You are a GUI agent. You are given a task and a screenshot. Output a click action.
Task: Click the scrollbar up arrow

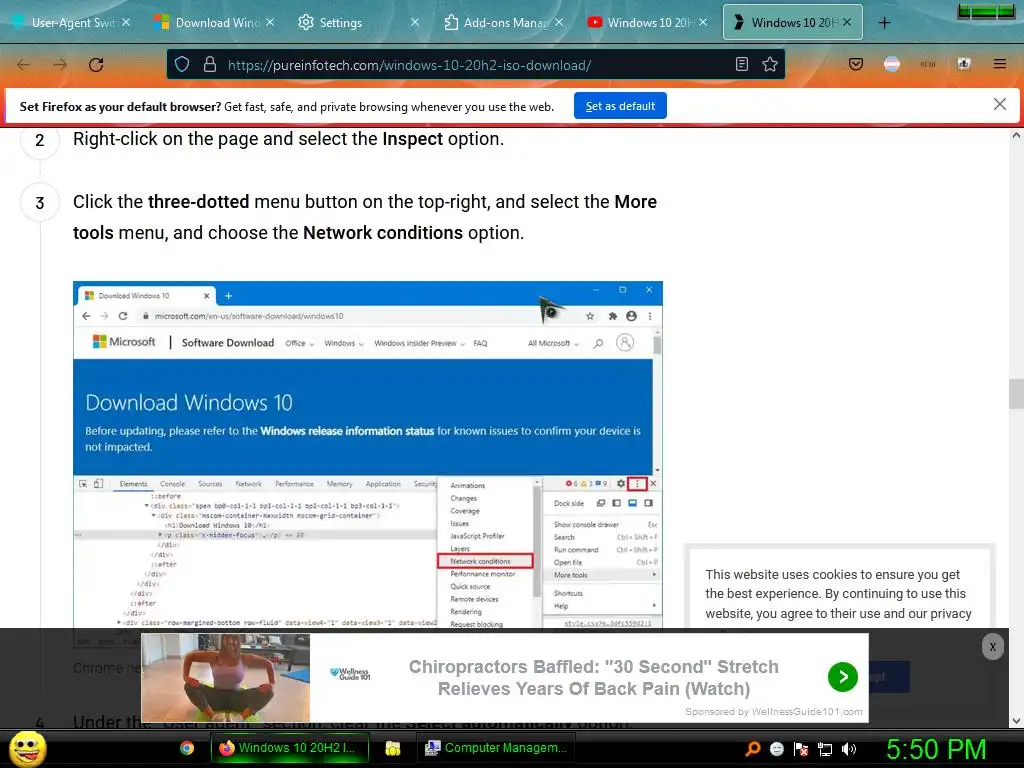tap(1016, 136)
